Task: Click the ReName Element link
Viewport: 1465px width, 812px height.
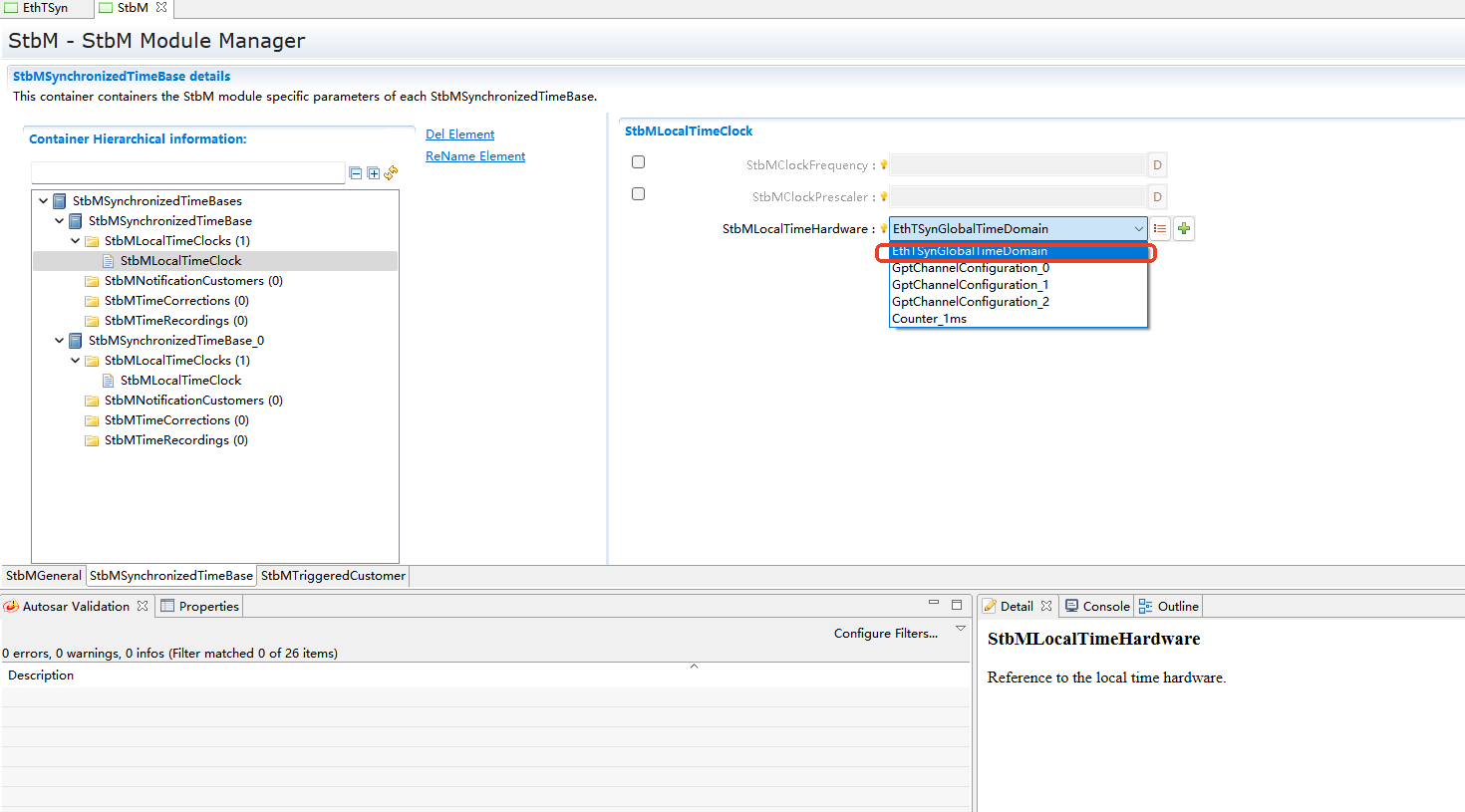Action: (475, 156)
